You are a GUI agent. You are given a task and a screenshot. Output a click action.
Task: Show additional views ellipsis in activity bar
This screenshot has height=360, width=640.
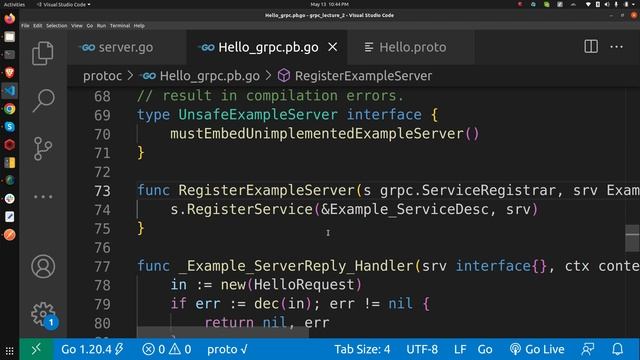click(x=43, y=197)
